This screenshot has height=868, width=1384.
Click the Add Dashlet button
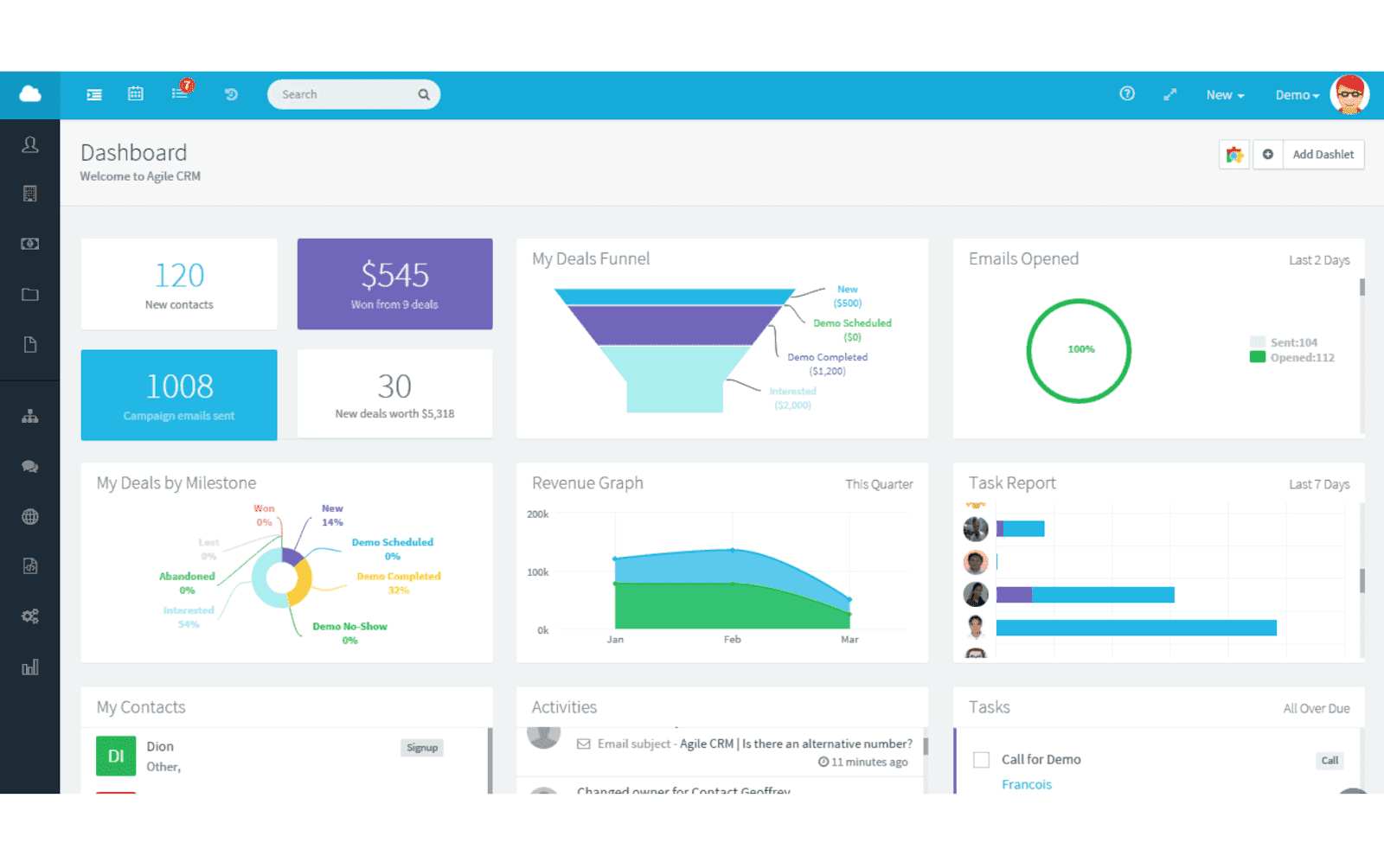[x=1323, y=154]
